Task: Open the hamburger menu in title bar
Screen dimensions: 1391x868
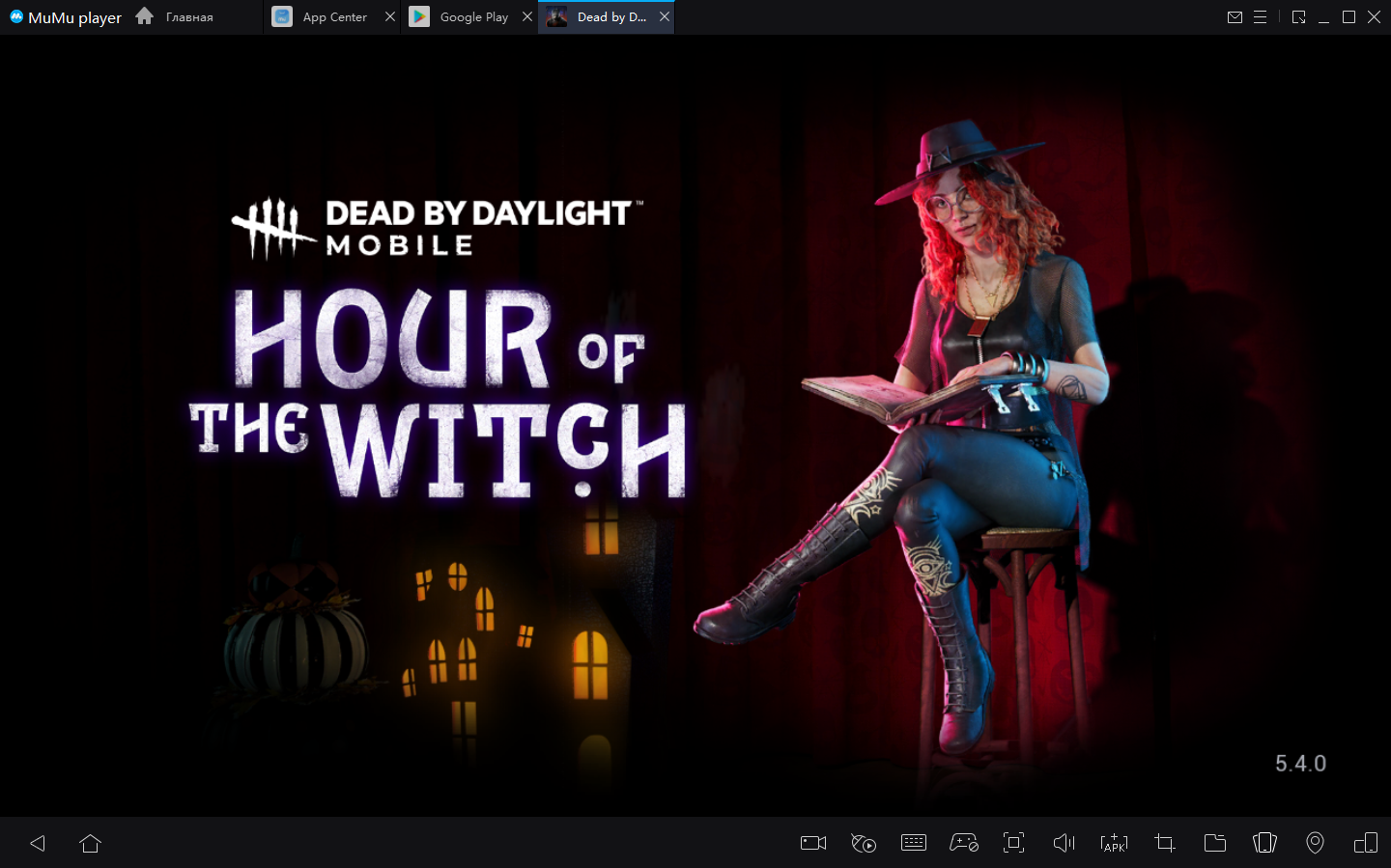Action: tap(1260, 17)
